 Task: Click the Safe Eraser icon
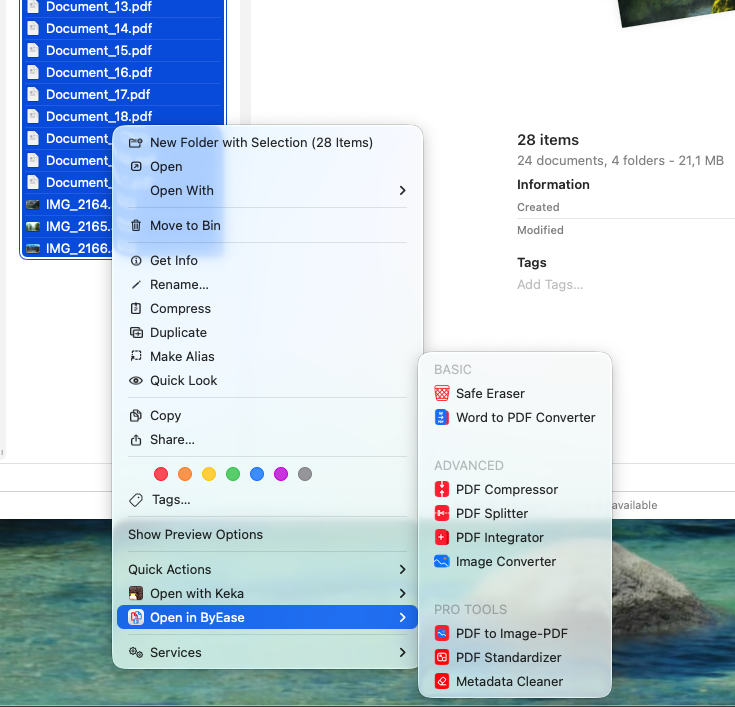point(442,393)
